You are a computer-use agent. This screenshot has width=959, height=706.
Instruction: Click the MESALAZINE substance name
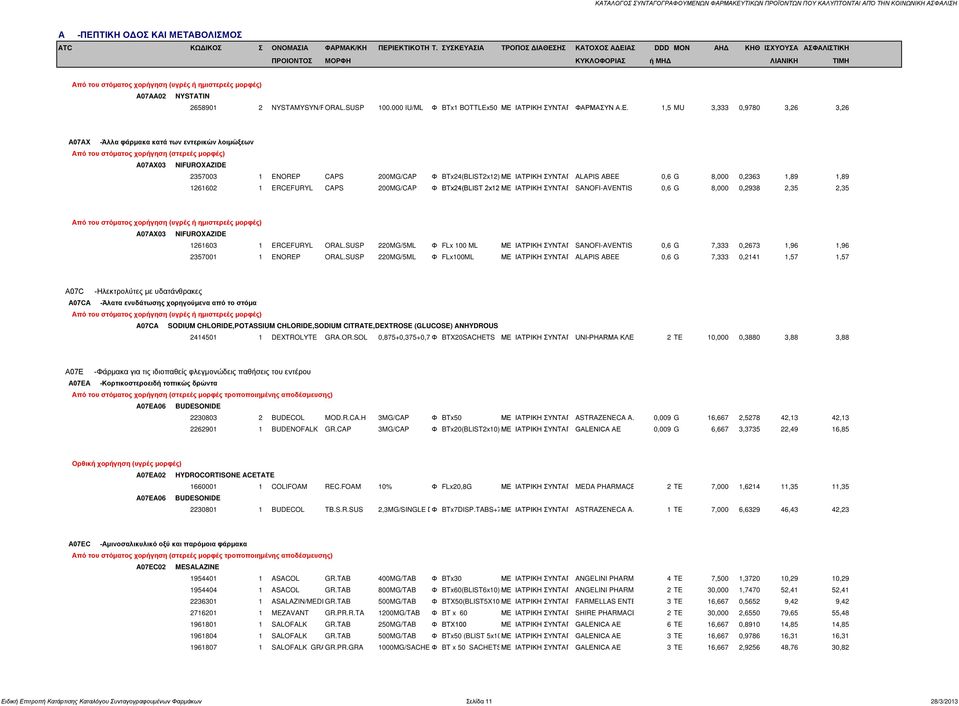click(197, 567)
